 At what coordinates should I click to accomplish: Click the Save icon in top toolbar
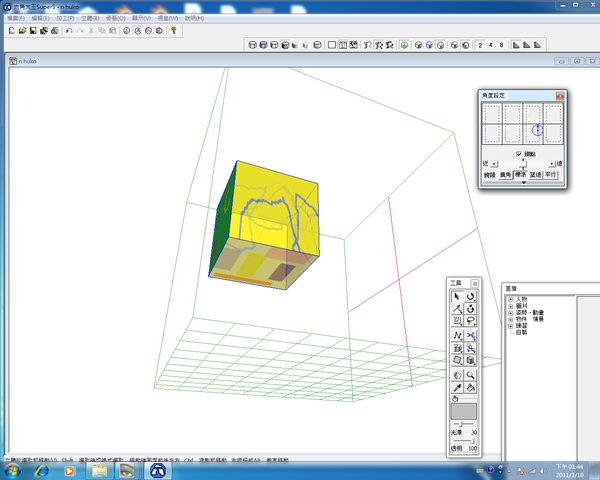(33, 31)
